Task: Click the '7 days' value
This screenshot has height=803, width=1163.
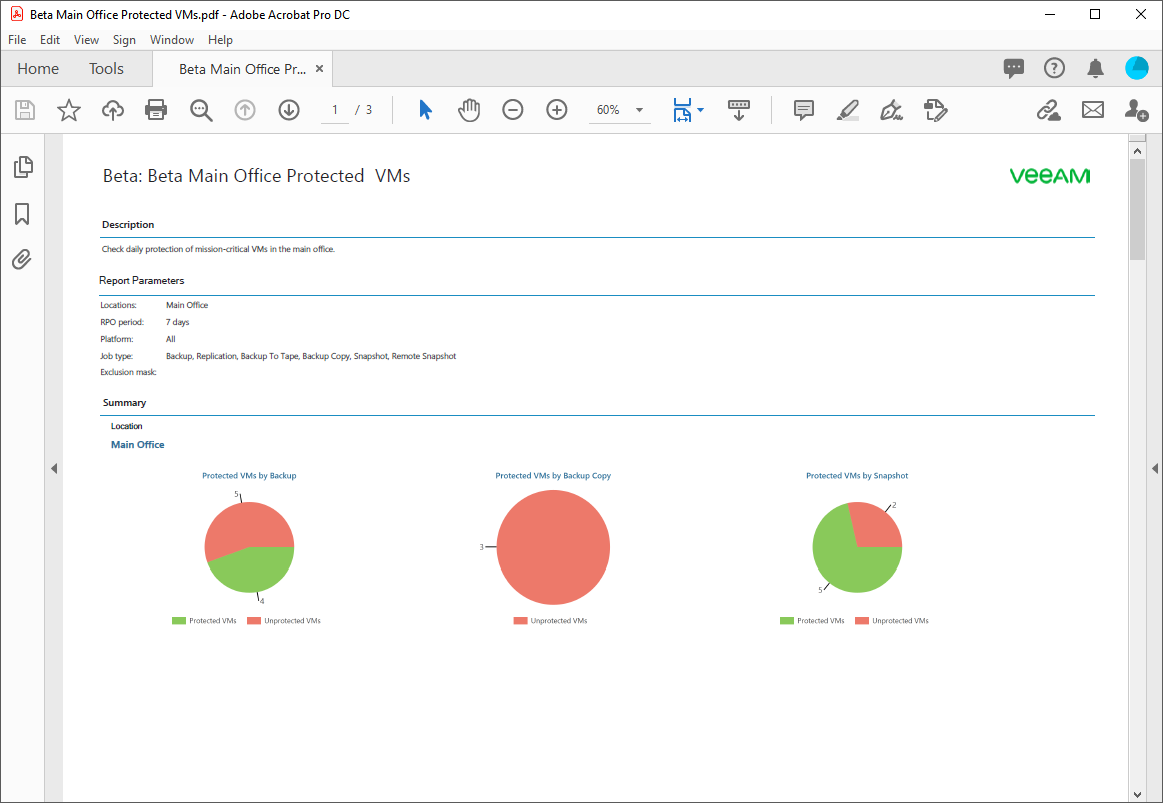Action: pos(177,323)
